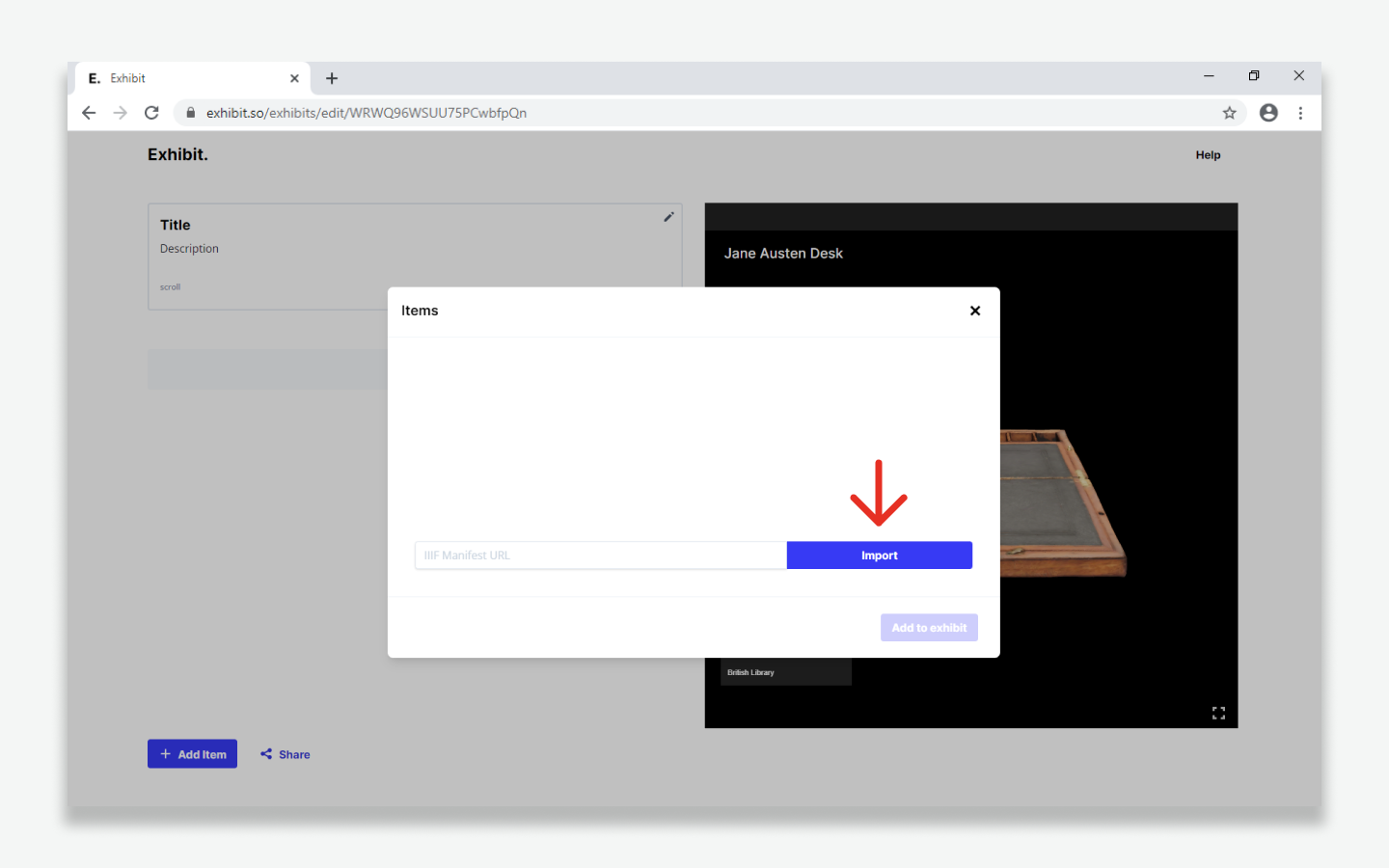Reload the current page

coord(151,113)
